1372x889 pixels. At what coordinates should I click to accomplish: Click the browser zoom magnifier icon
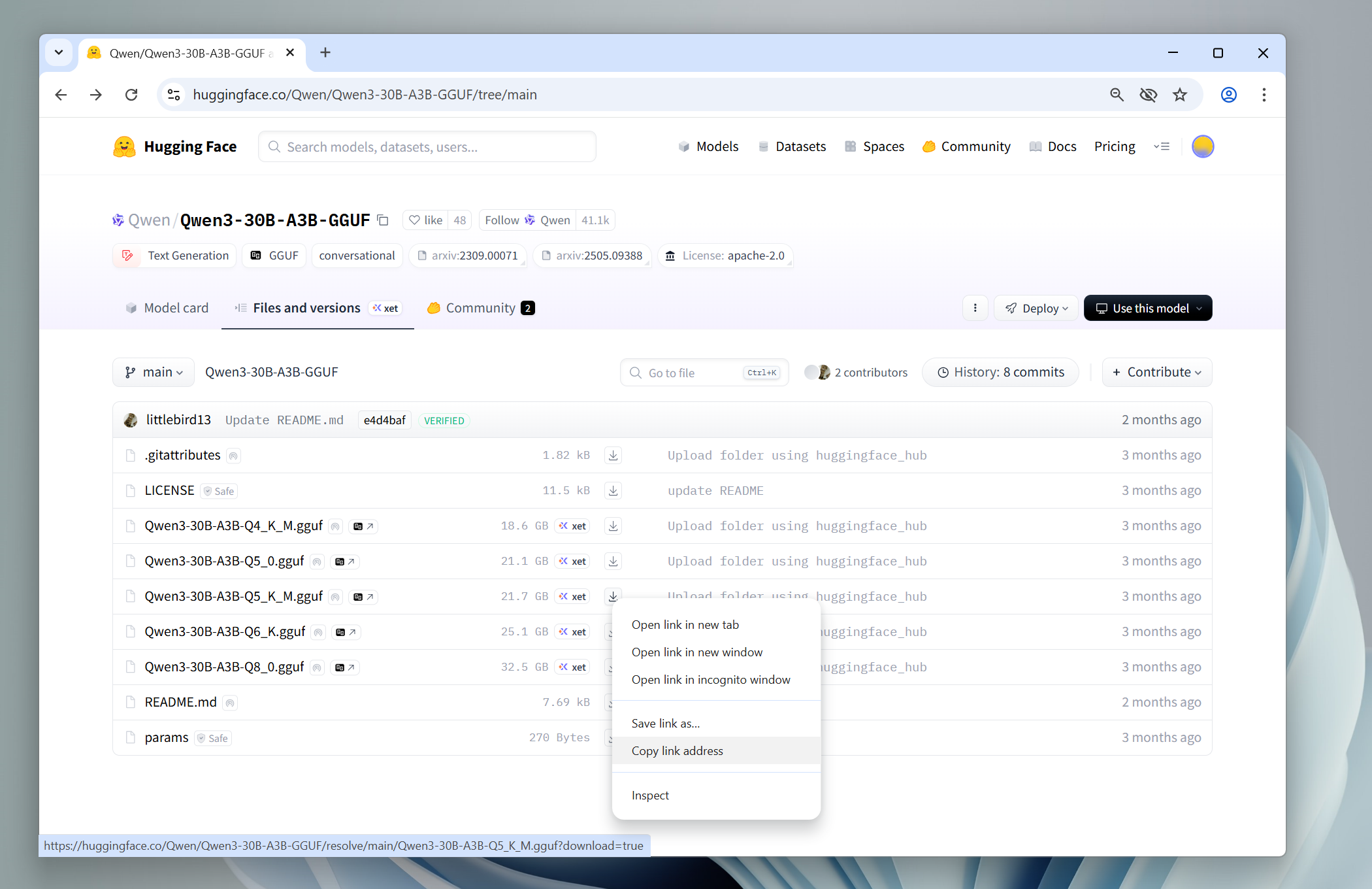coord(1117,95)
